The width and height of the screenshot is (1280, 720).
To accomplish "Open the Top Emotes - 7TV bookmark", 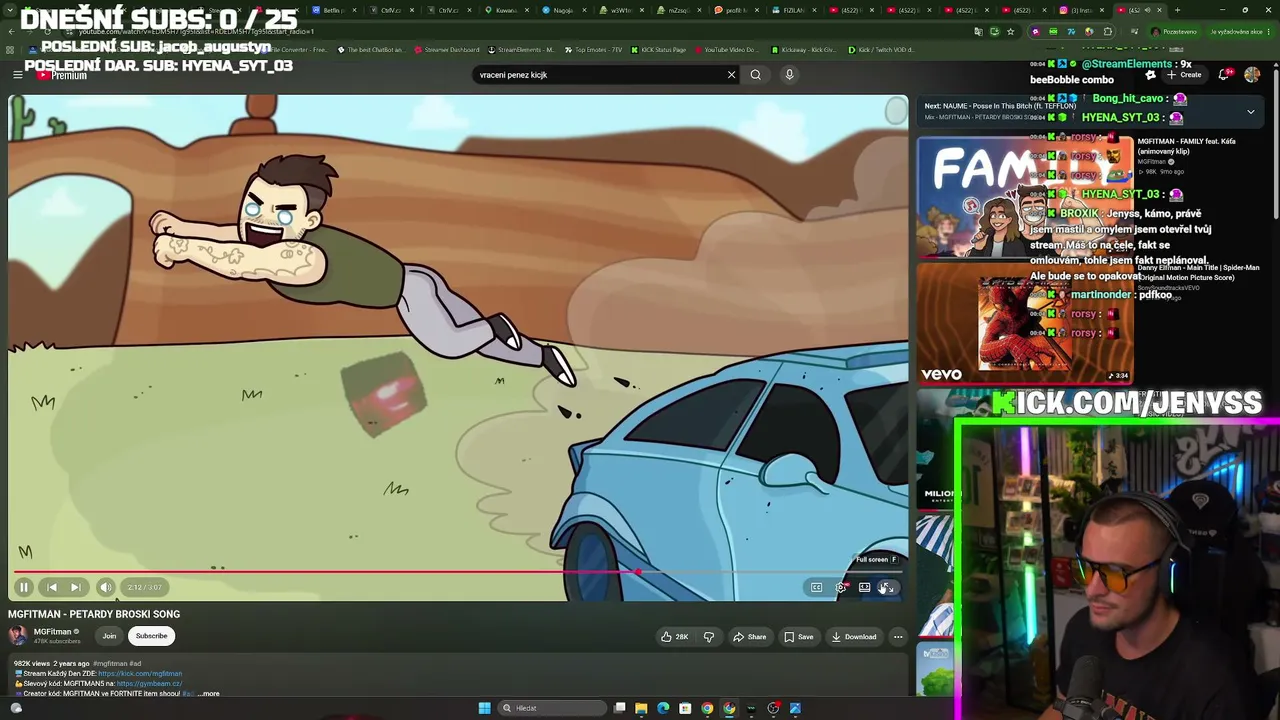I will (x=594, y=50).
